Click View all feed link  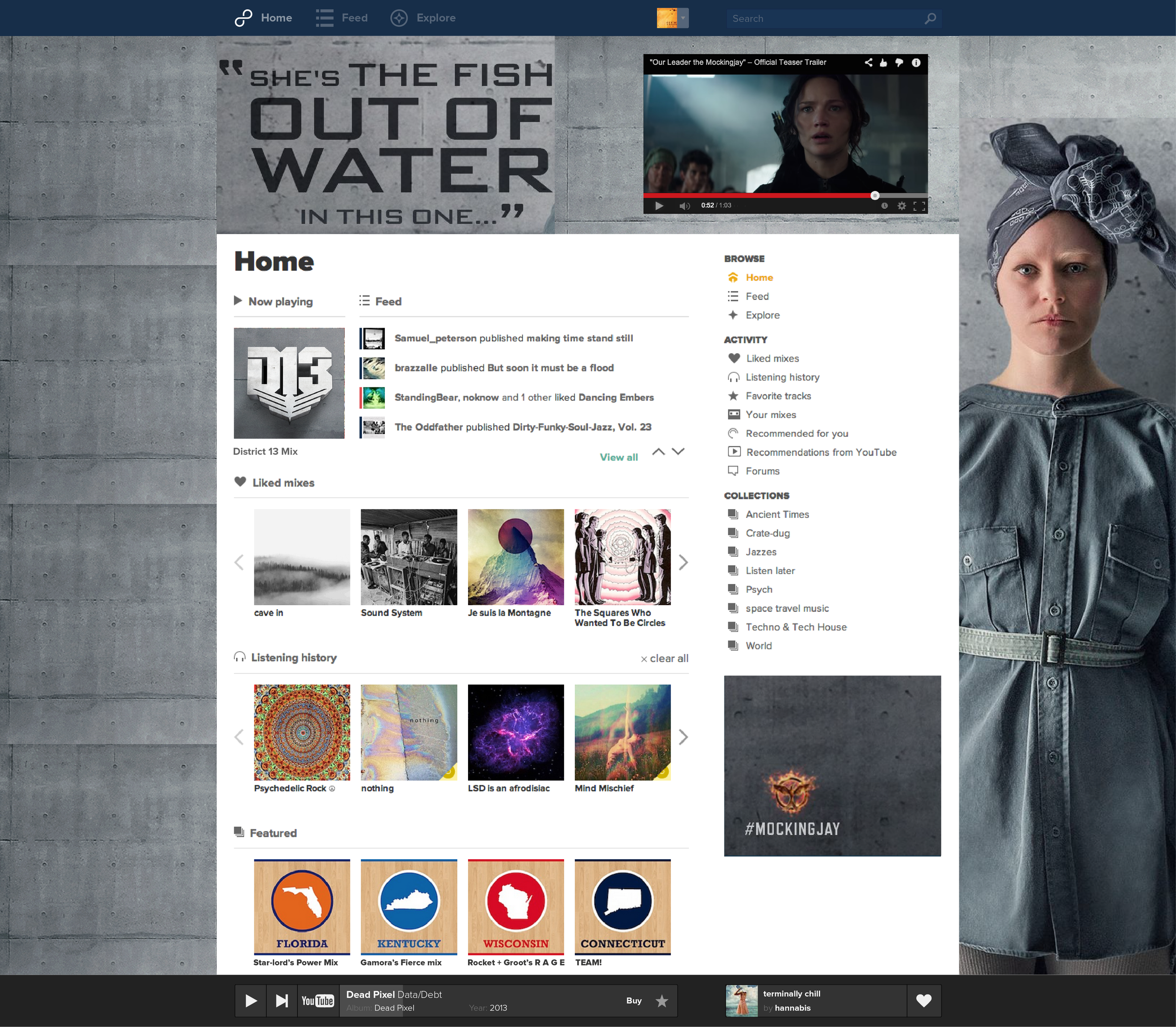619,458
